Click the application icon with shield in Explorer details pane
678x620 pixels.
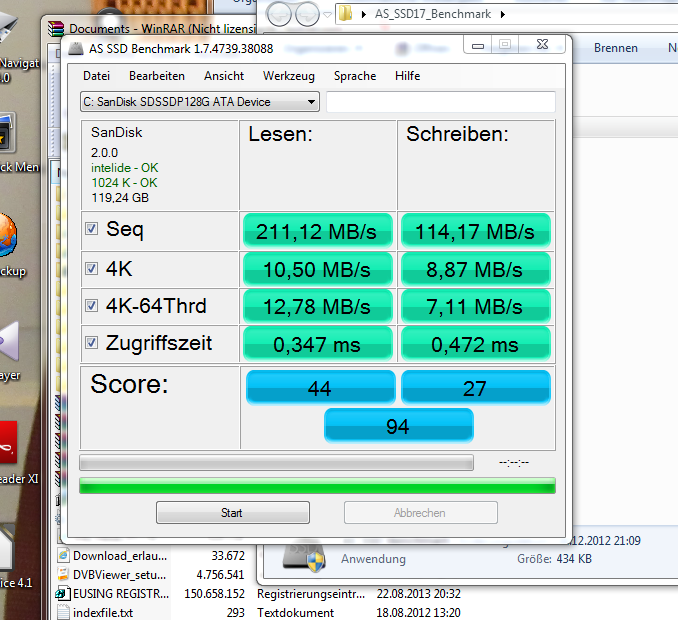[304, 557]
